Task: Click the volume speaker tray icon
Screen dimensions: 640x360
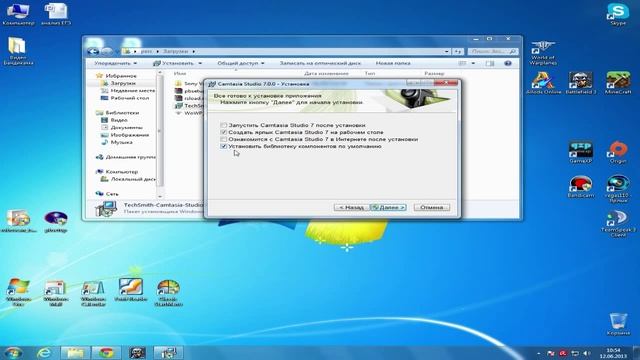Action: pos(587,353)
